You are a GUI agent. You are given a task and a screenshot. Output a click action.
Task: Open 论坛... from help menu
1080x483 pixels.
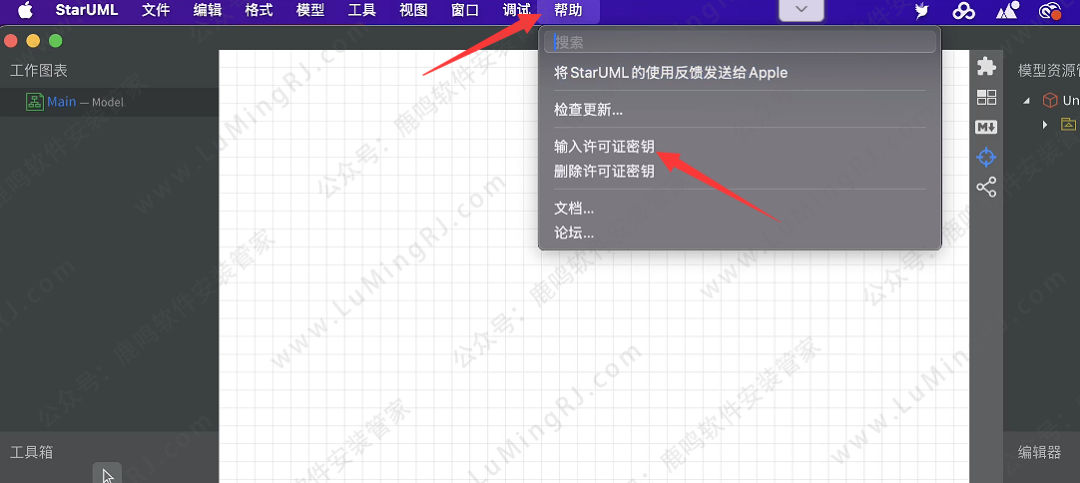tap(574, 233)
